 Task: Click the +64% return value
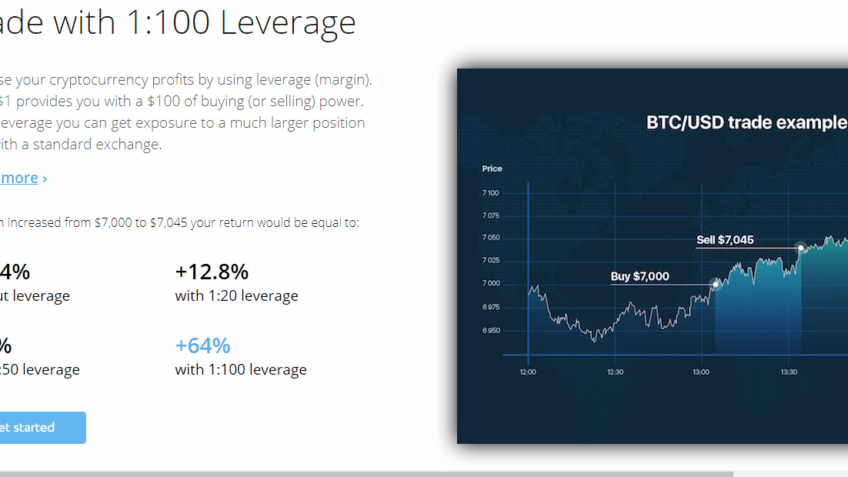(202, 345)
